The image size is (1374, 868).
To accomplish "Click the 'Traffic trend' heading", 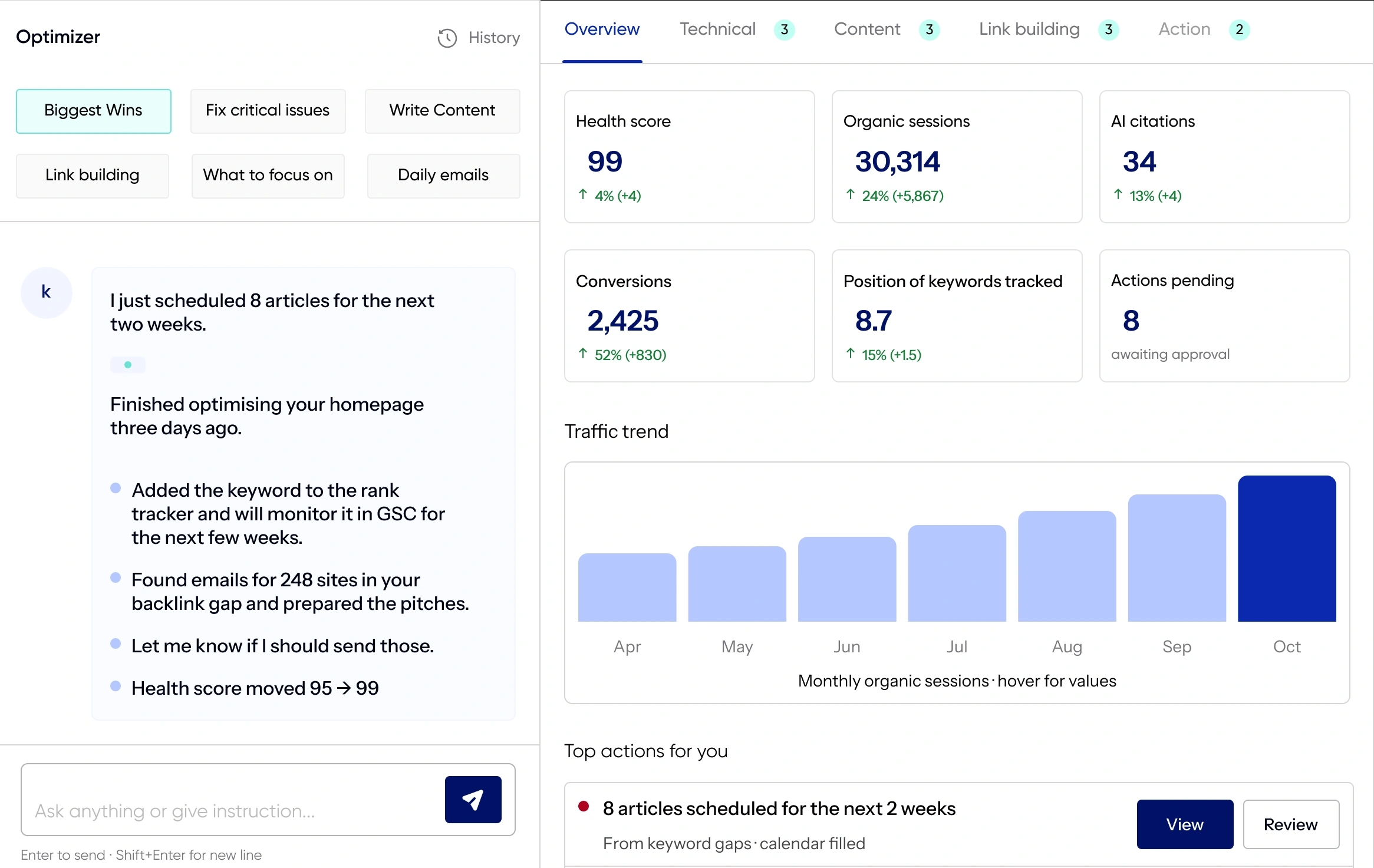I will click(x=617, y=431).
